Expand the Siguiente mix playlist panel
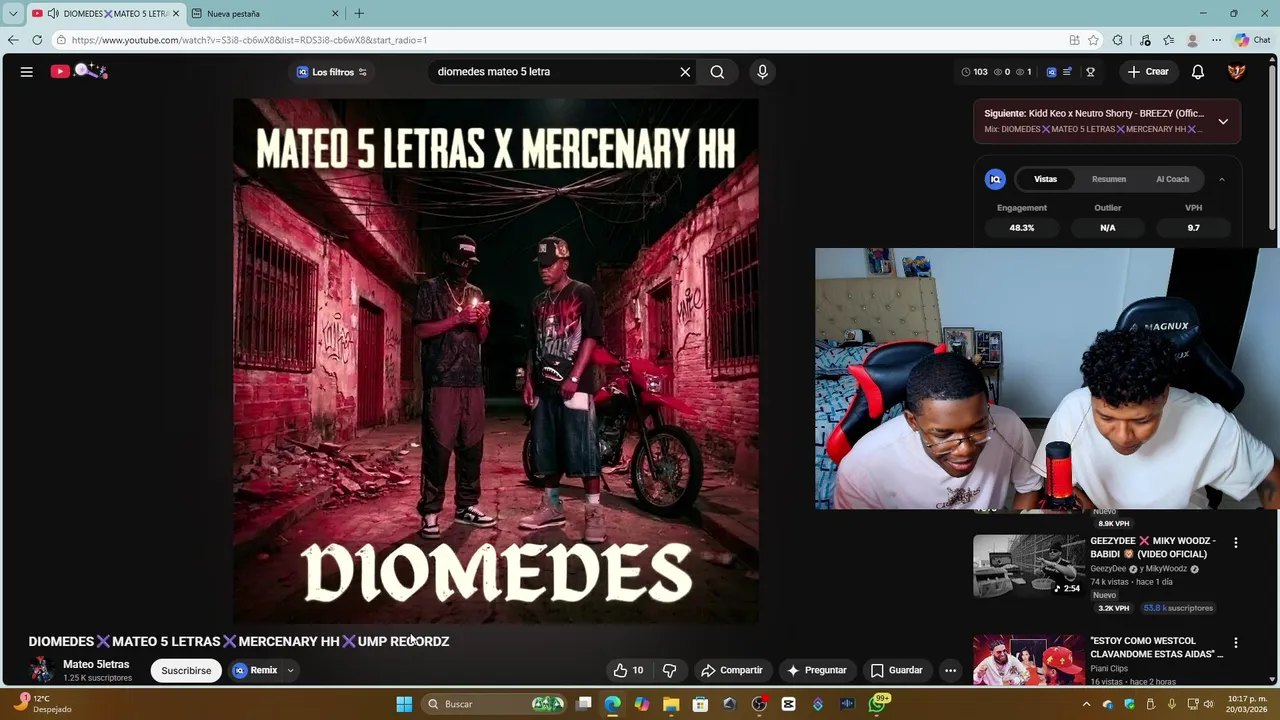 1222,121
